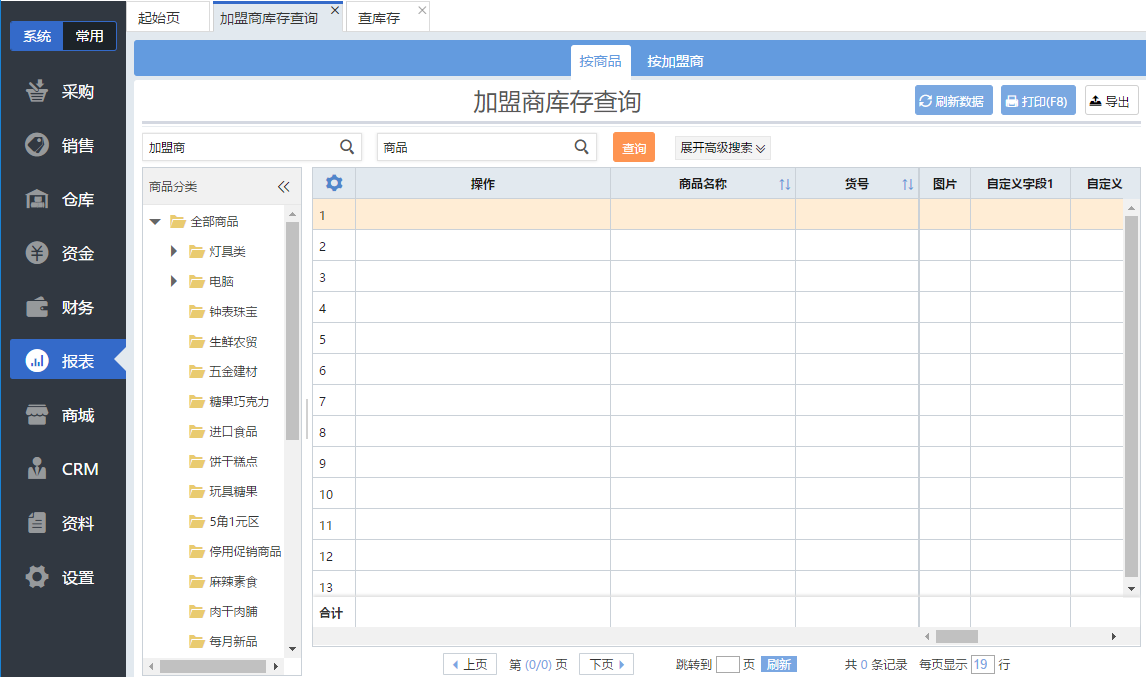1146x677 pixels.
Task: Click the 刷新数据 button
Action: pos(953,101)
